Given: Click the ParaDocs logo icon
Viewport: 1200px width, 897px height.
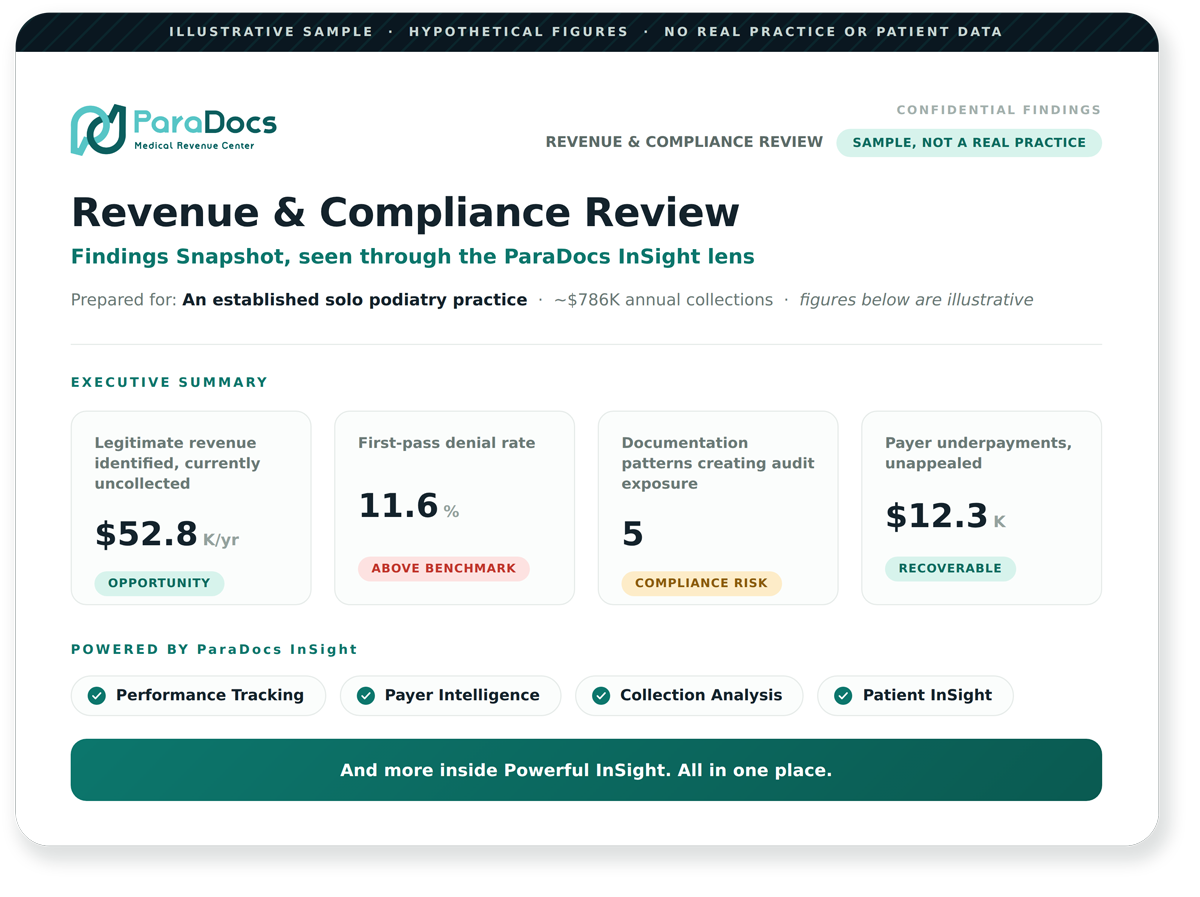Looking at the screenshot, I should tap(98, 130).
